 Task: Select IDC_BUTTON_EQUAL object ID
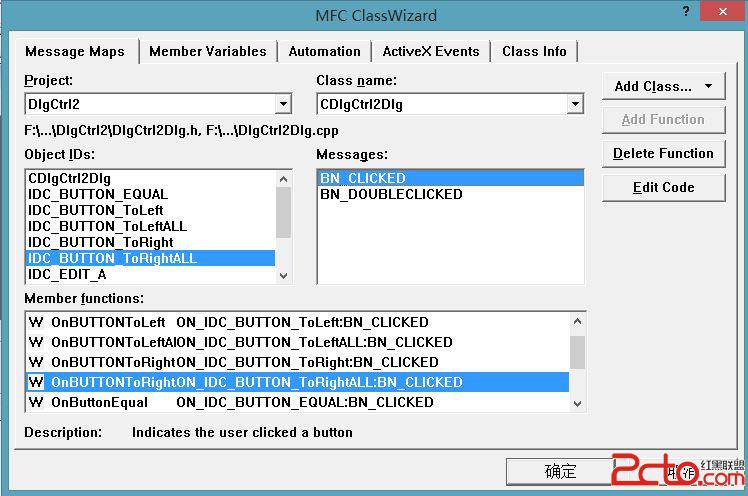[150, 194]
